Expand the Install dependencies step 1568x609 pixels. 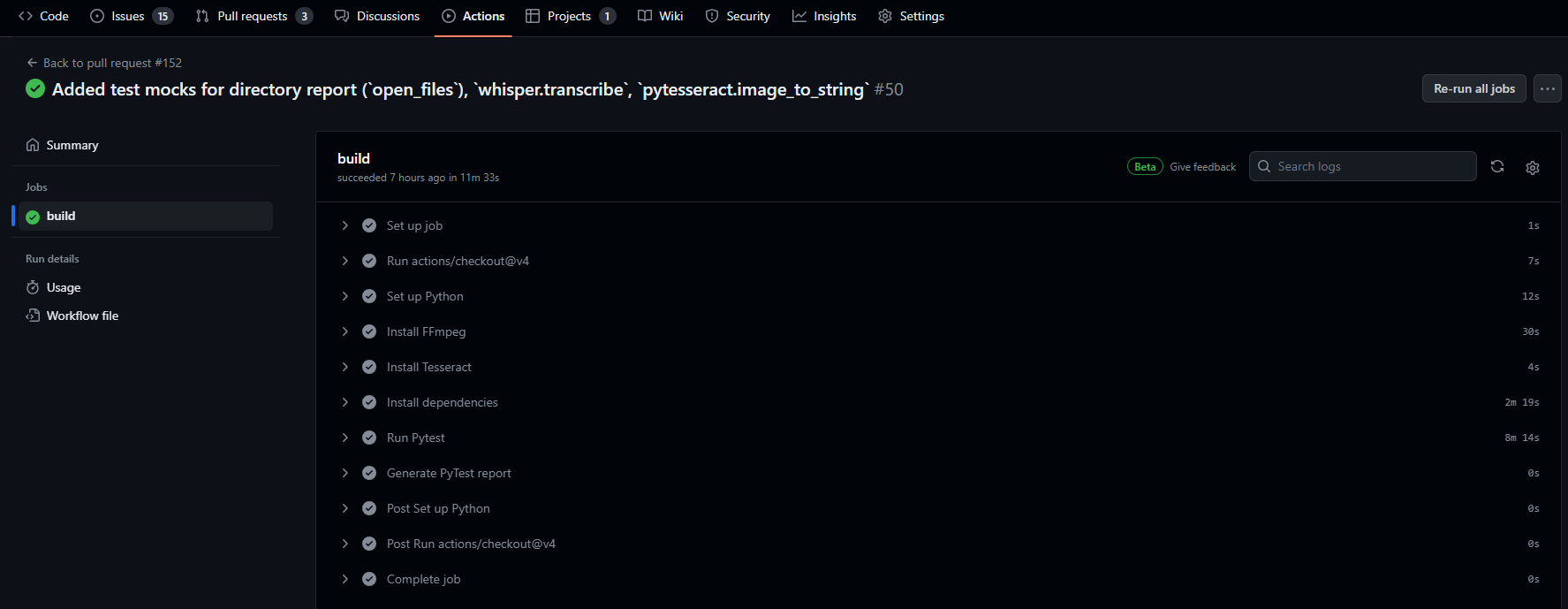(x=940, y=402)
